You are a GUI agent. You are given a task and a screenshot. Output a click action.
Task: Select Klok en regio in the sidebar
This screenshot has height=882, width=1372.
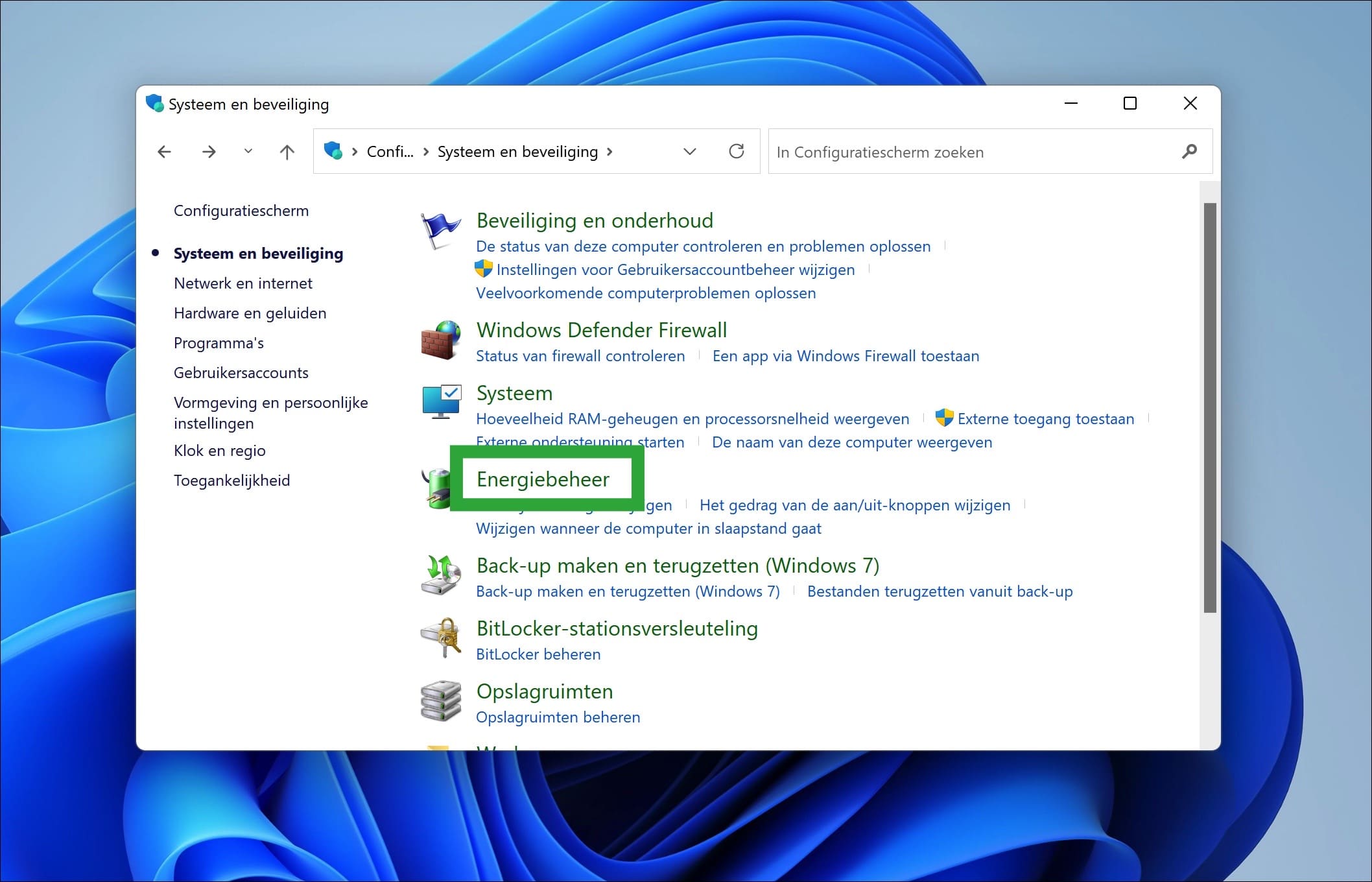[219, 450]
